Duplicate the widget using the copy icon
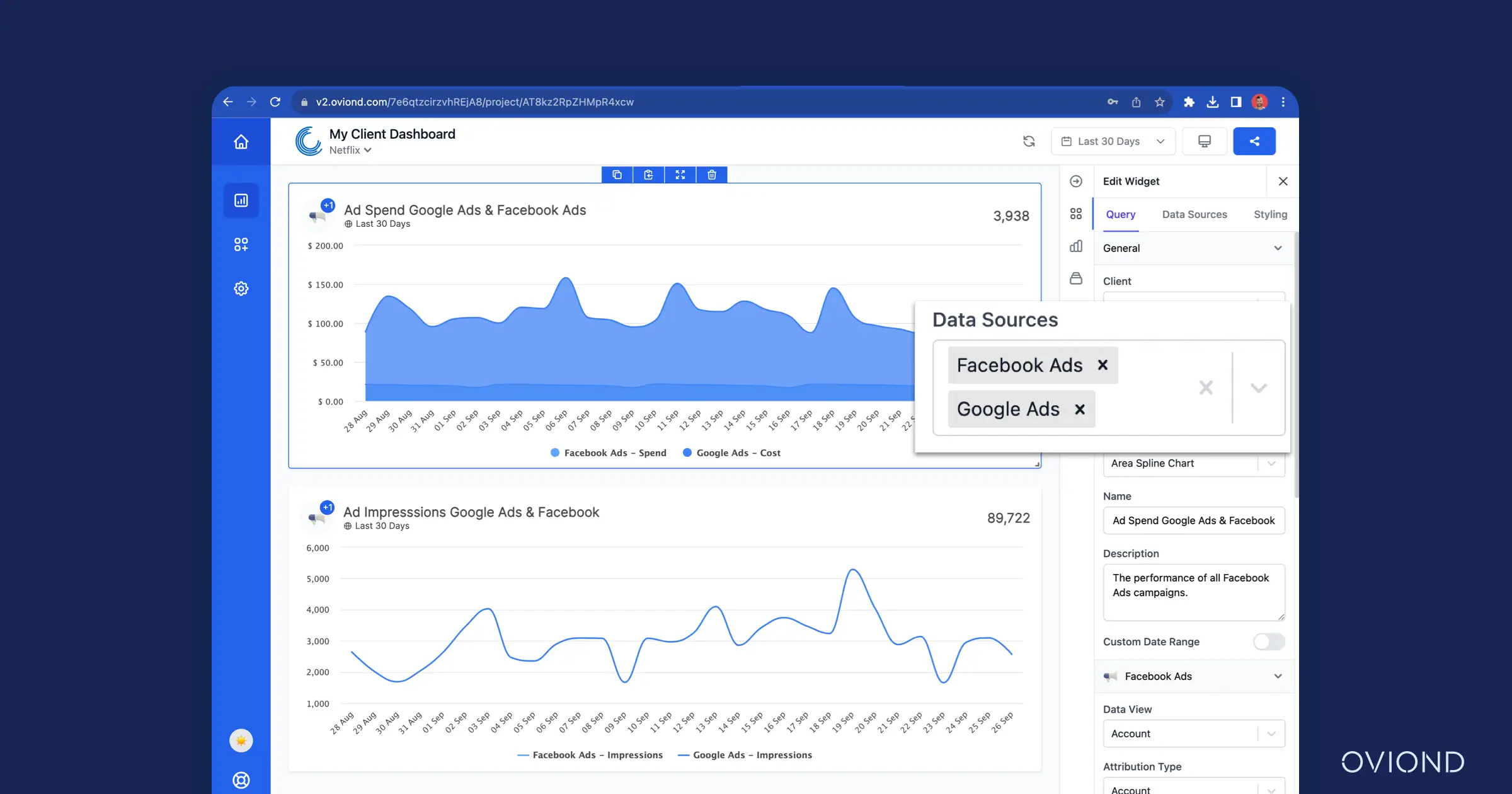The width and height of the screenshot is (1512, 794). tap(617, 175)
